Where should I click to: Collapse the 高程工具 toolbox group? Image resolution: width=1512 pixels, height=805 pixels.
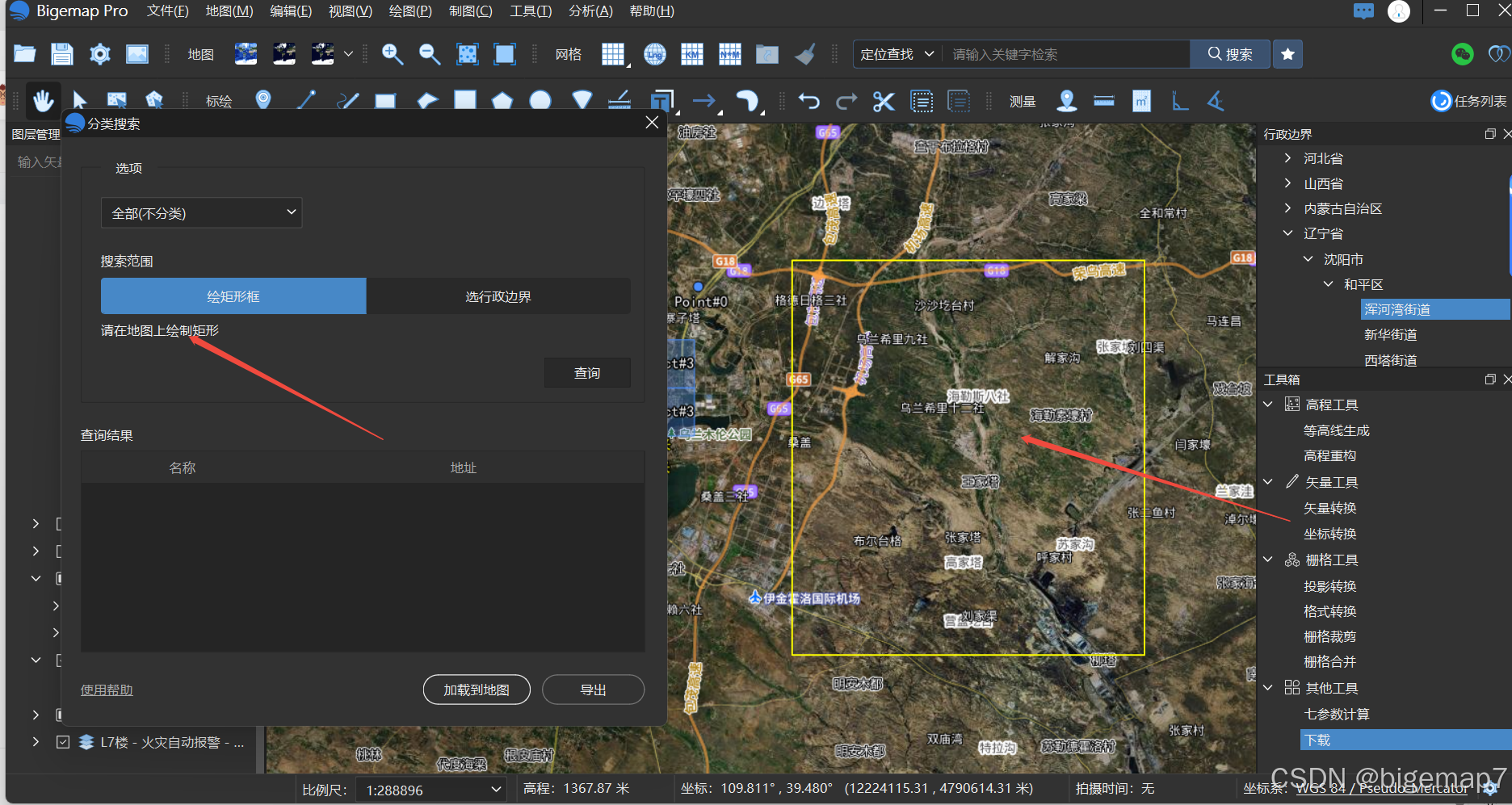click(x=1268, y=405)
